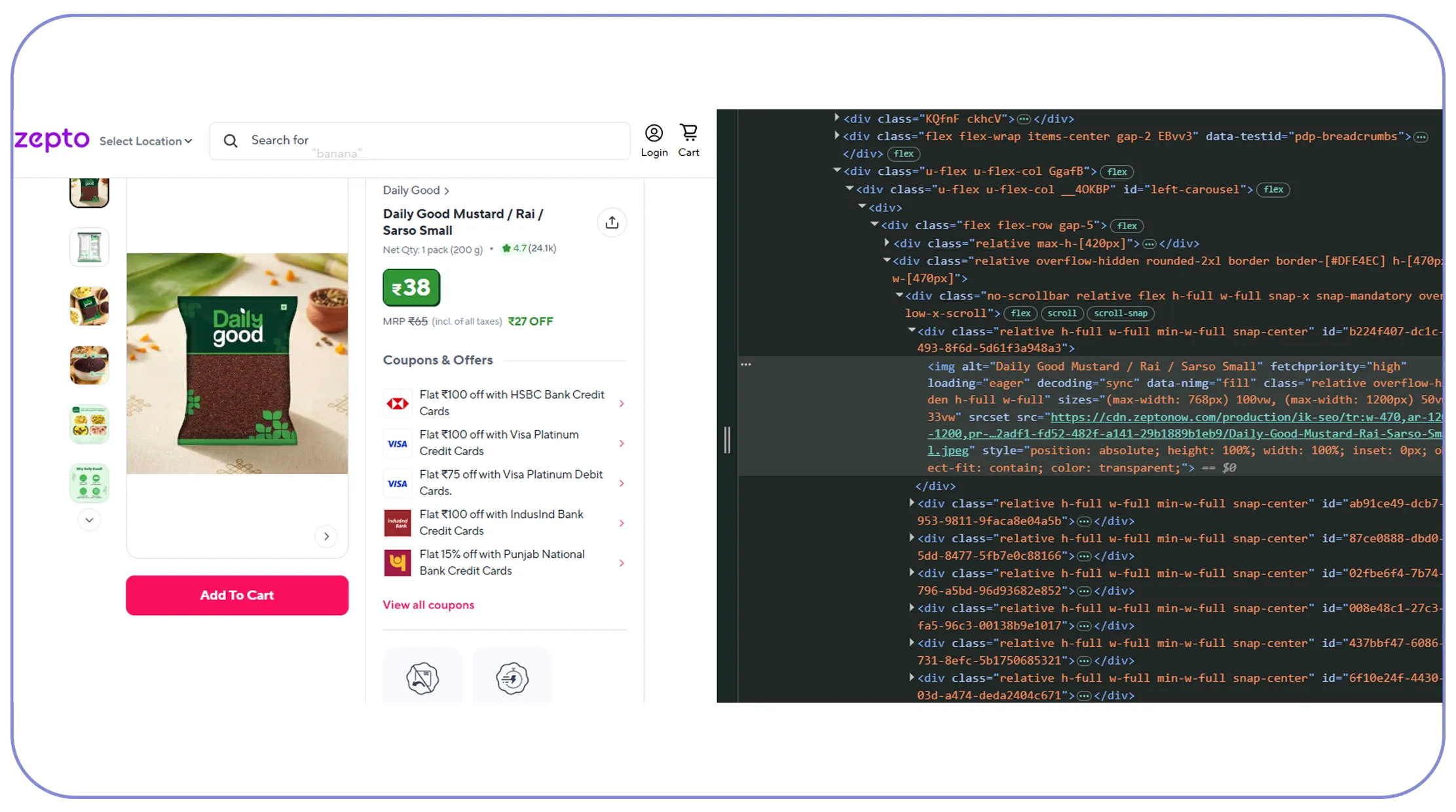Click Visa logo for Platinum Credit offer
The height and width of the screenshot is (812, 1456).
point(398,443)
